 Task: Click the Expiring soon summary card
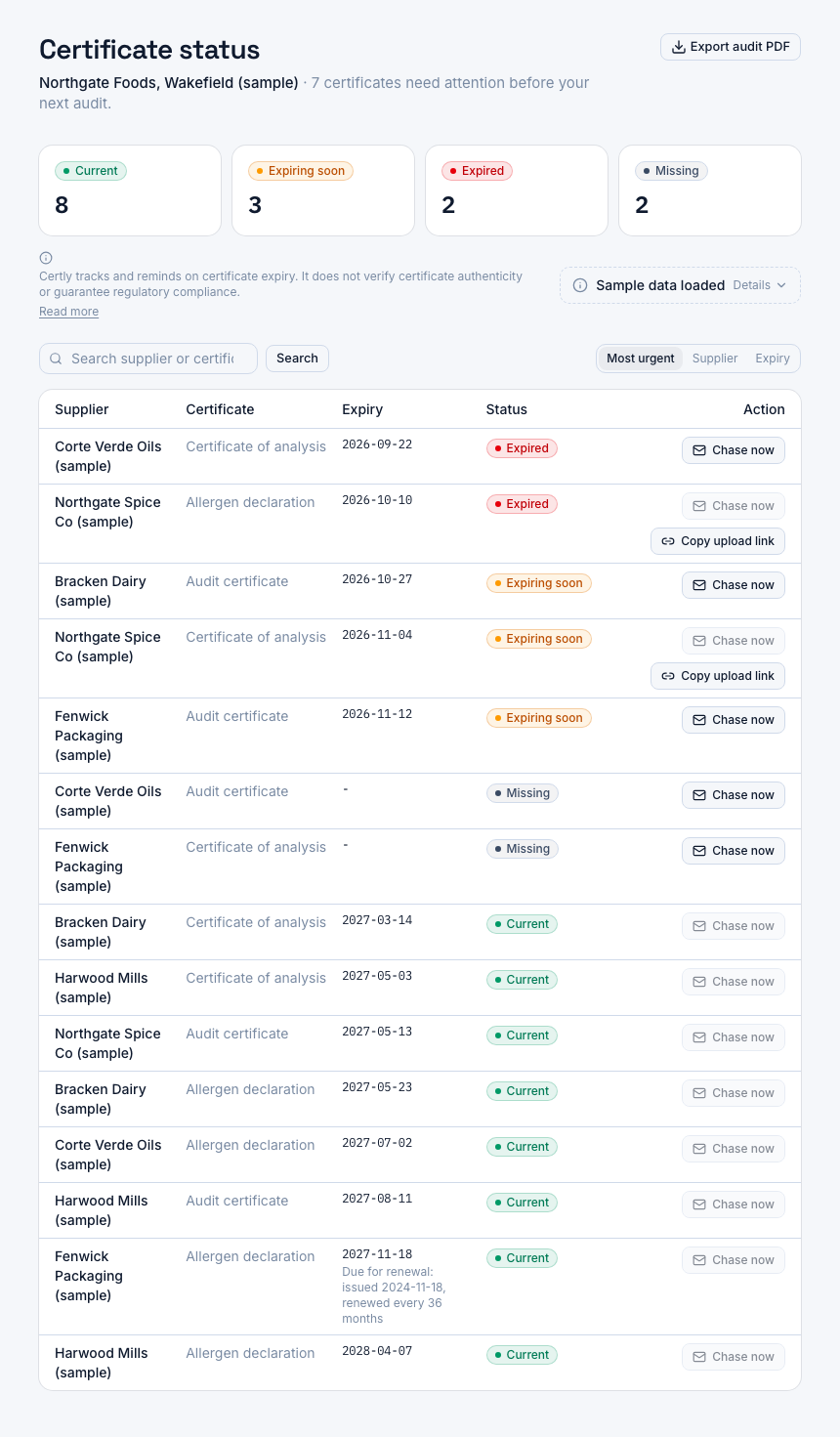323,190
